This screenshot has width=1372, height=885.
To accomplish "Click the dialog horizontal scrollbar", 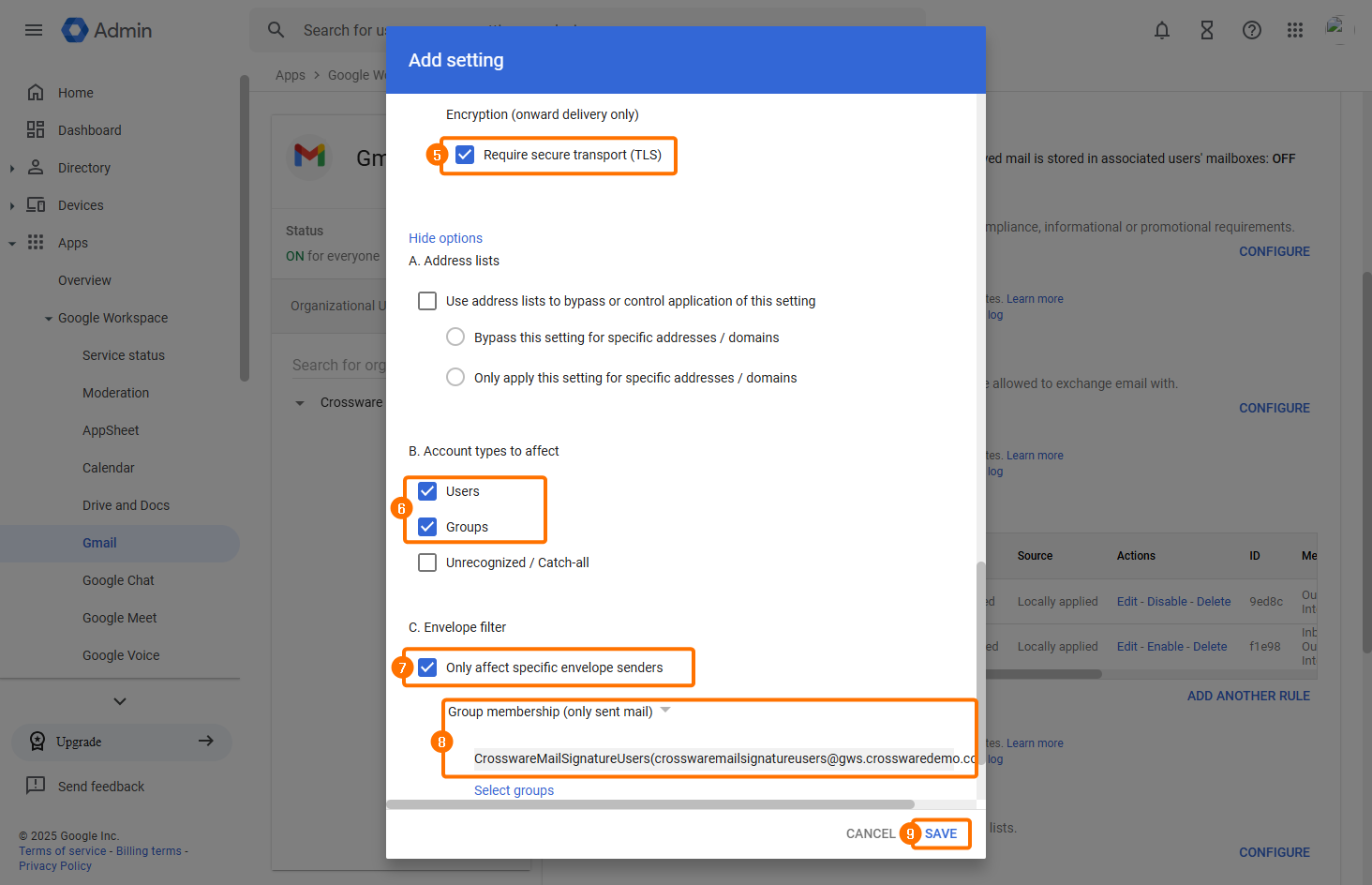I will pos(650,804).
